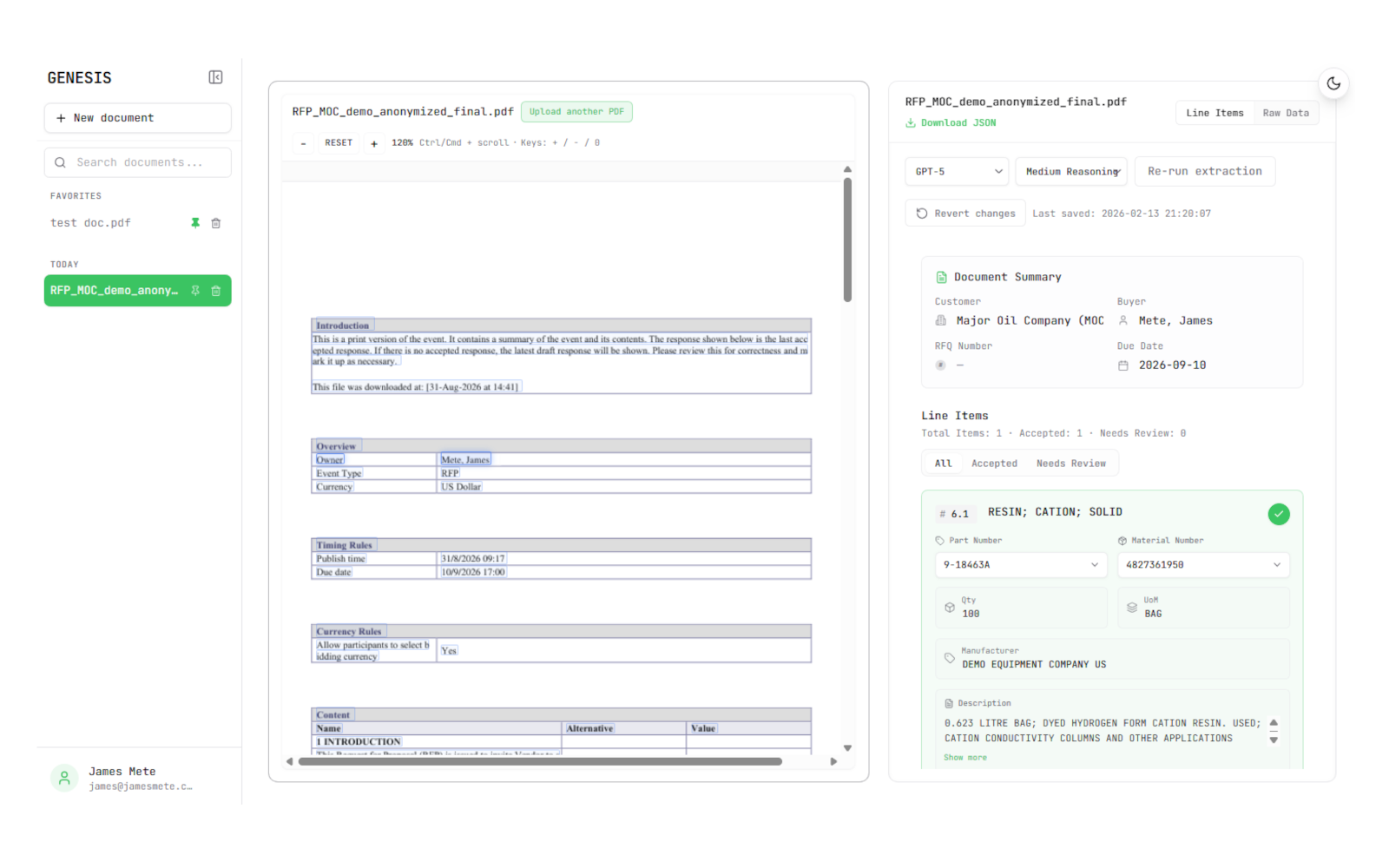Viewport: 1389px width, 868px height.
Task: Zoom in with the plus icon
Action: pos(374,142)
